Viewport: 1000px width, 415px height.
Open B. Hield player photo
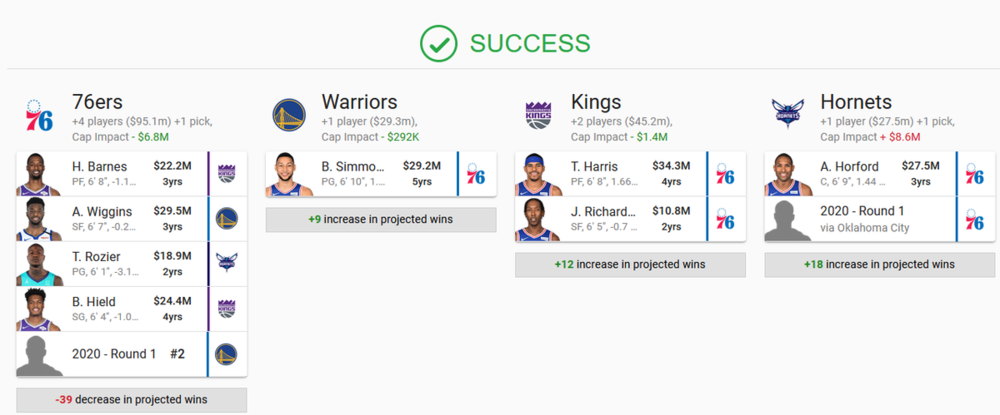tap(37, 309)
